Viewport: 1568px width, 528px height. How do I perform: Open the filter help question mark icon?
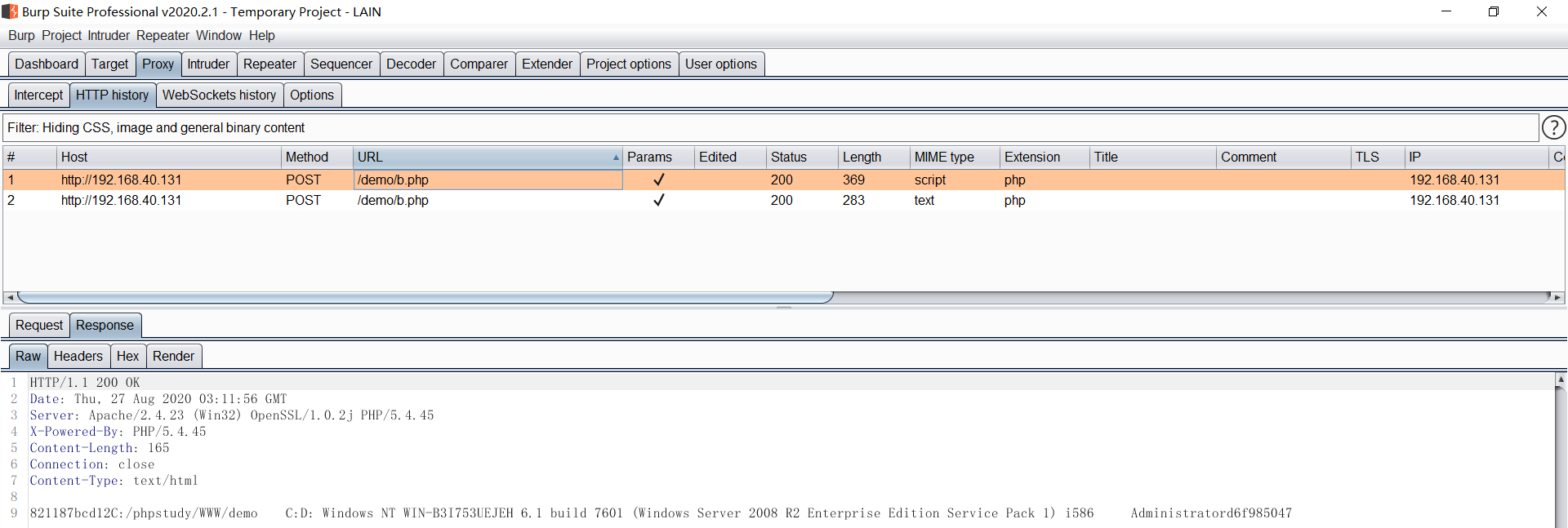tap(1553, 127)
